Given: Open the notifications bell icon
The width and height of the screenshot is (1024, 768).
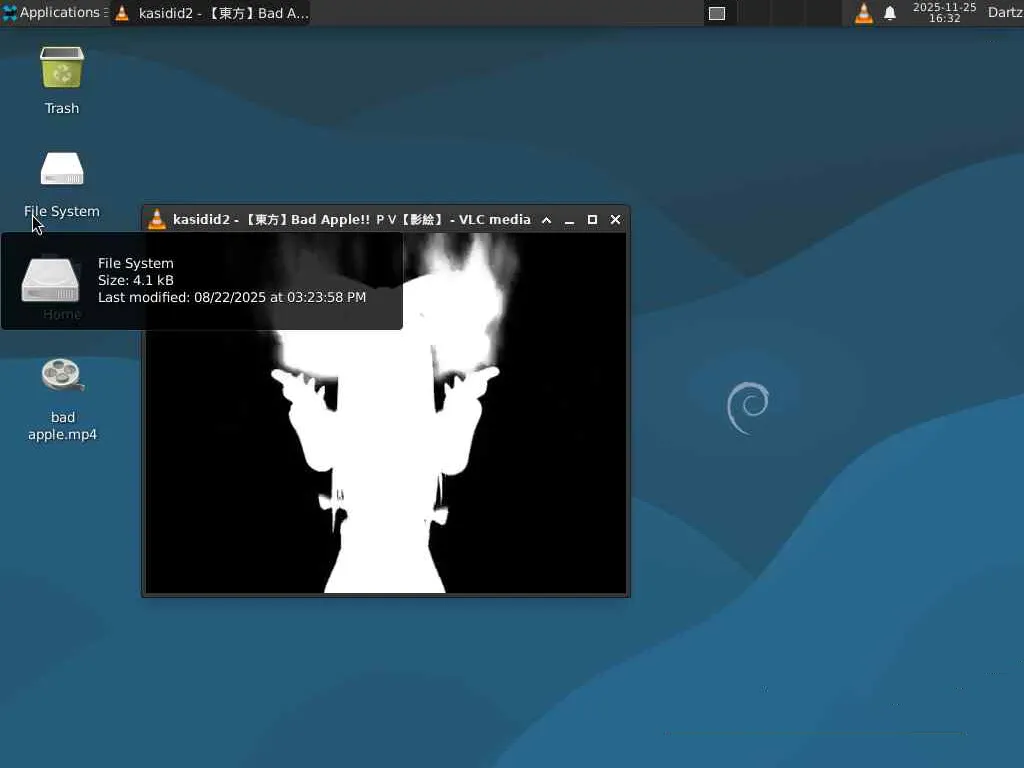Looking at the screenshot, I should 889,13.
